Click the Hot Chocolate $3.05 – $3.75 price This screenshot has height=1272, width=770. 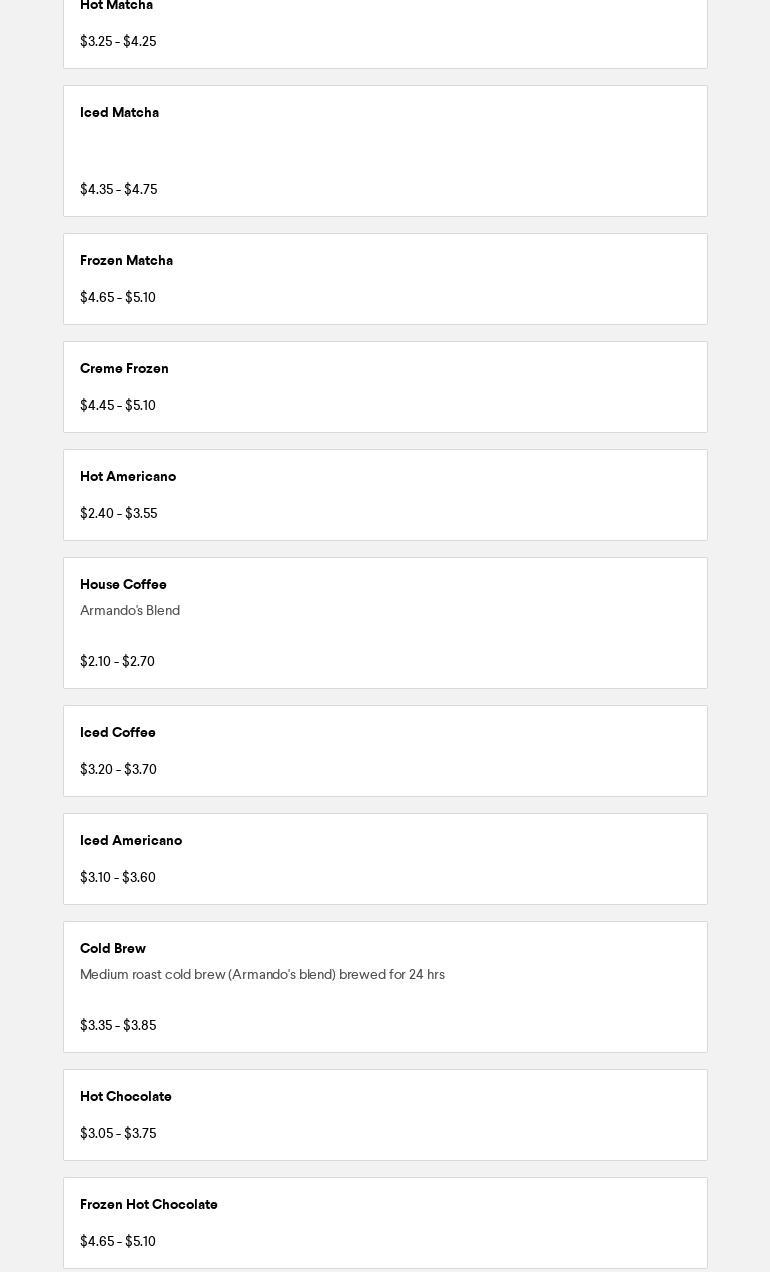click(118, 1134)
